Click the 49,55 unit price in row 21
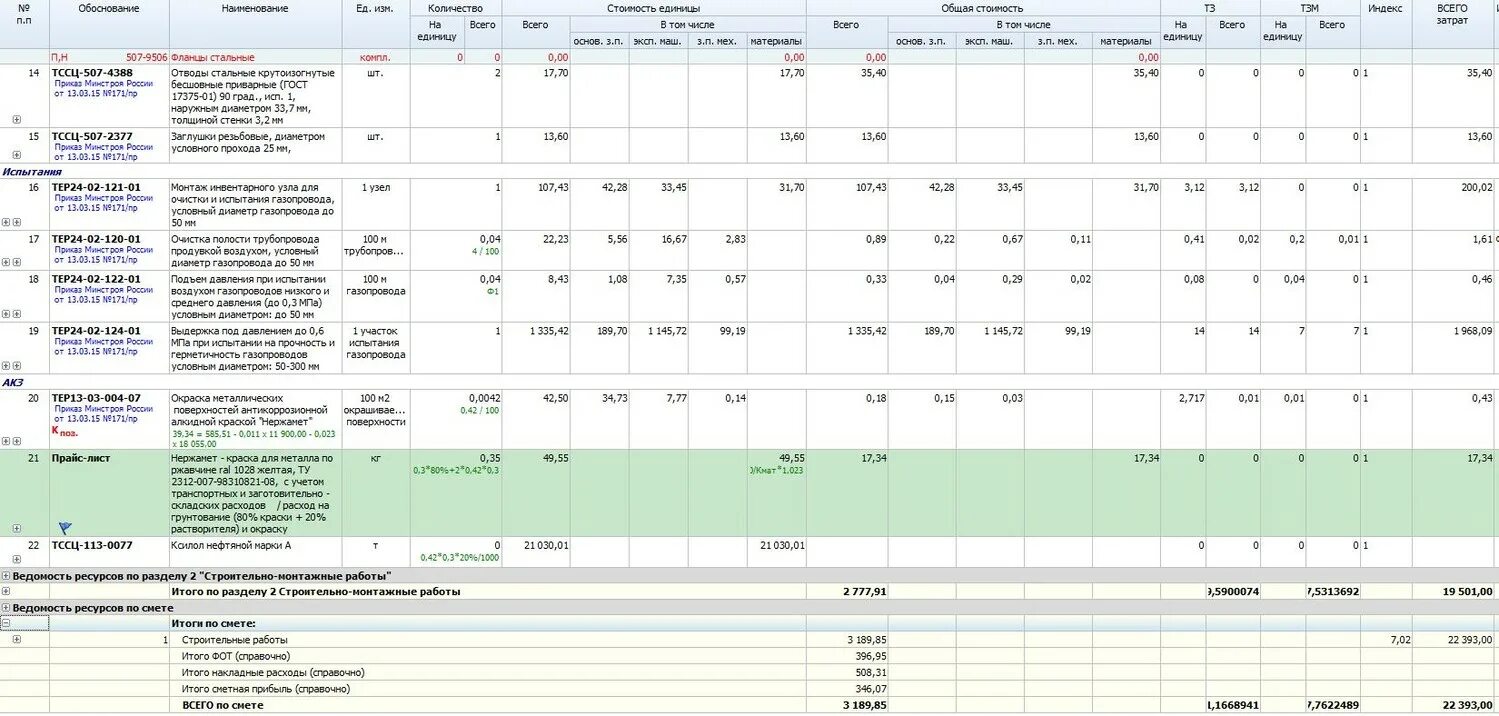 click(556, 458)
